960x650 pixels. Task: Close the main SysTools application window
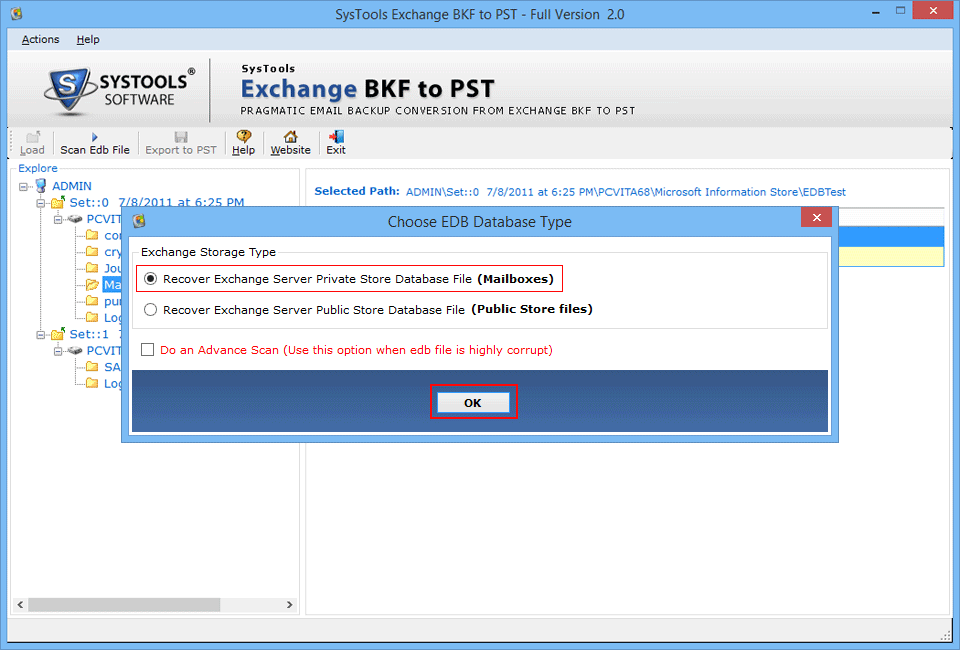coord(933,10)
